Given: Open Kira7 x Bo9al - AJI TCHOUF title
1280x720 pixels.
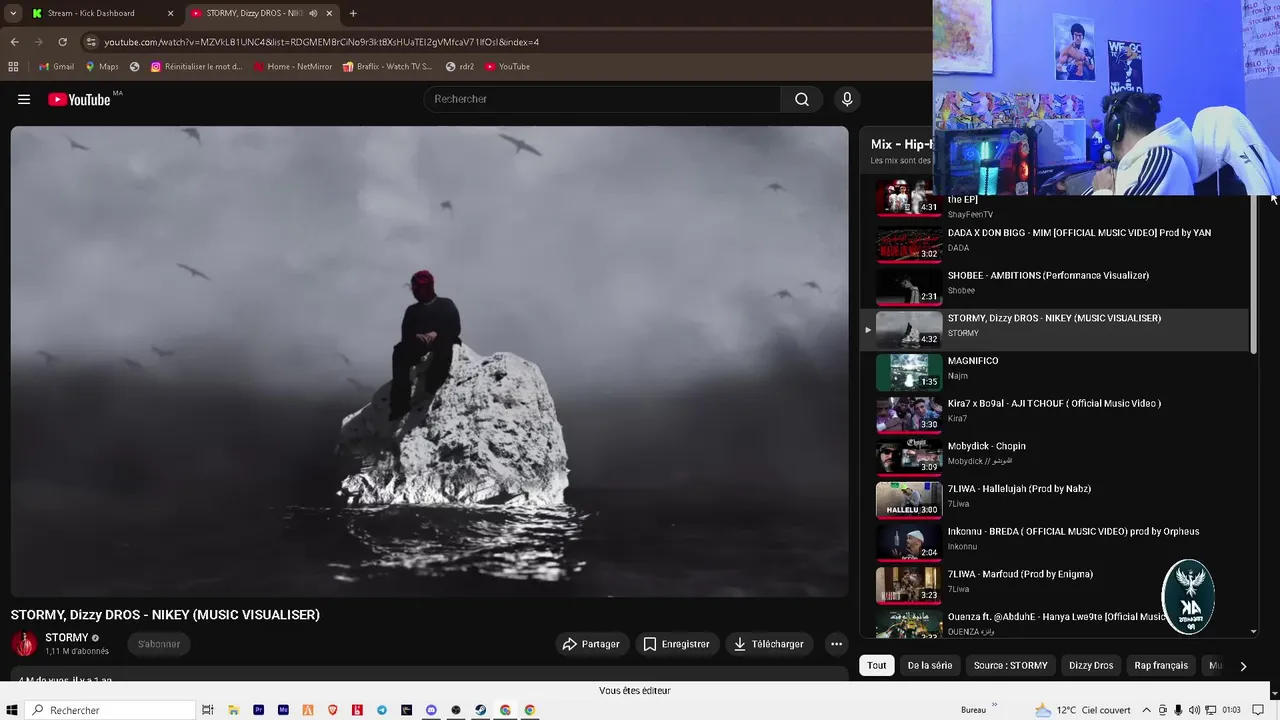Looking at the screenshot, I should (x=1054, y=404).
